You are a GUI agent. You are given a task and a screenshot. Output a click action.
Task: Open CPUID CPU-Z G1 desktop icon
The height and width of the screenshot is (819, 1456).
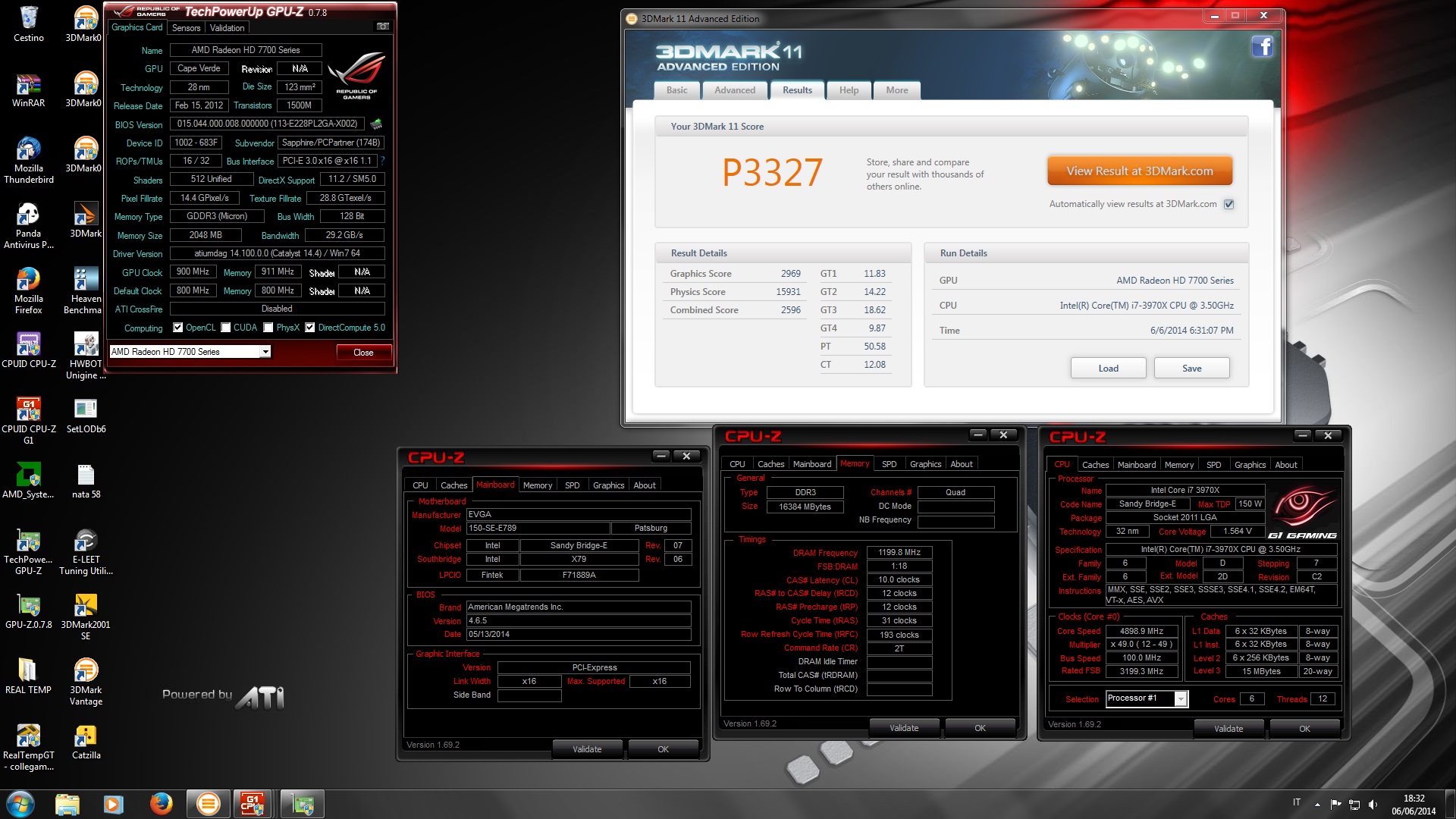coord(29,422)
